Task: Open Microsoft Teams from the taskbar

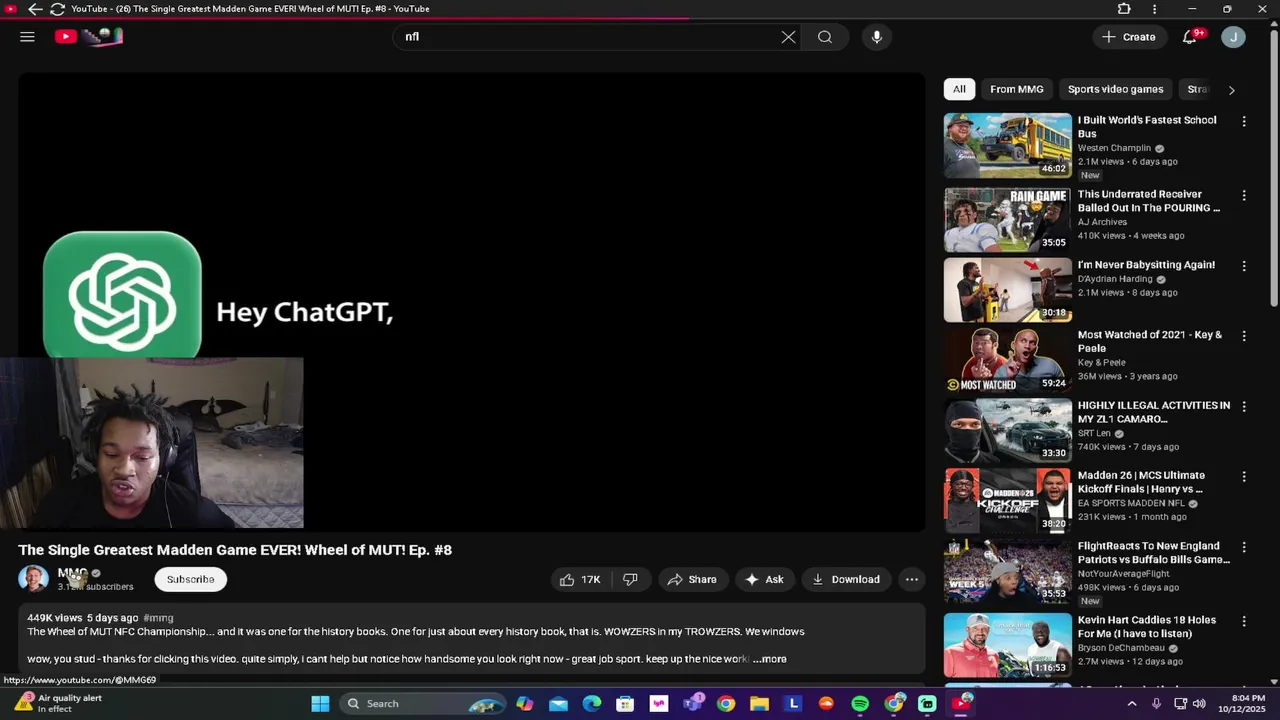Action: coord(692,704)
